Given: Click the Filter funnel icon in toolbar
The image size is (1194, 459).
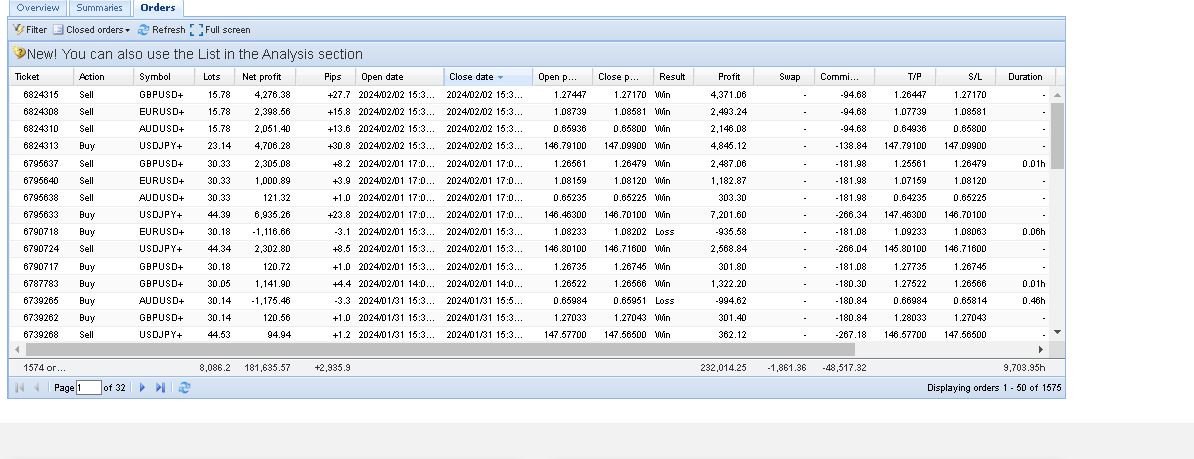Looking at the screenshot, I should point(19,30).
